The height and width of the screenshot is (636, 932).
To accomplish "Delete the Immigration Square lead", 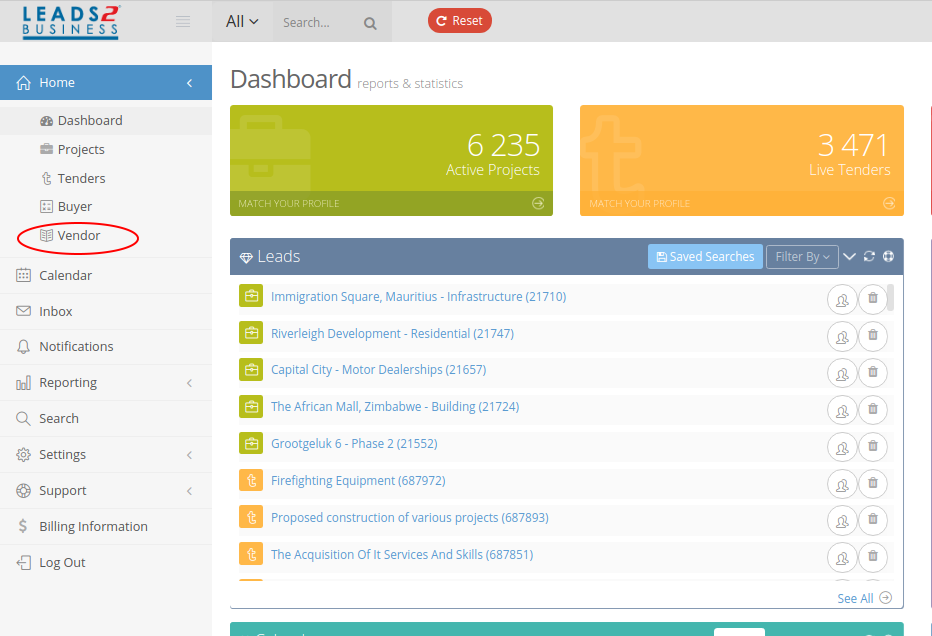I will pyautogui.click(x=873, y=299).
